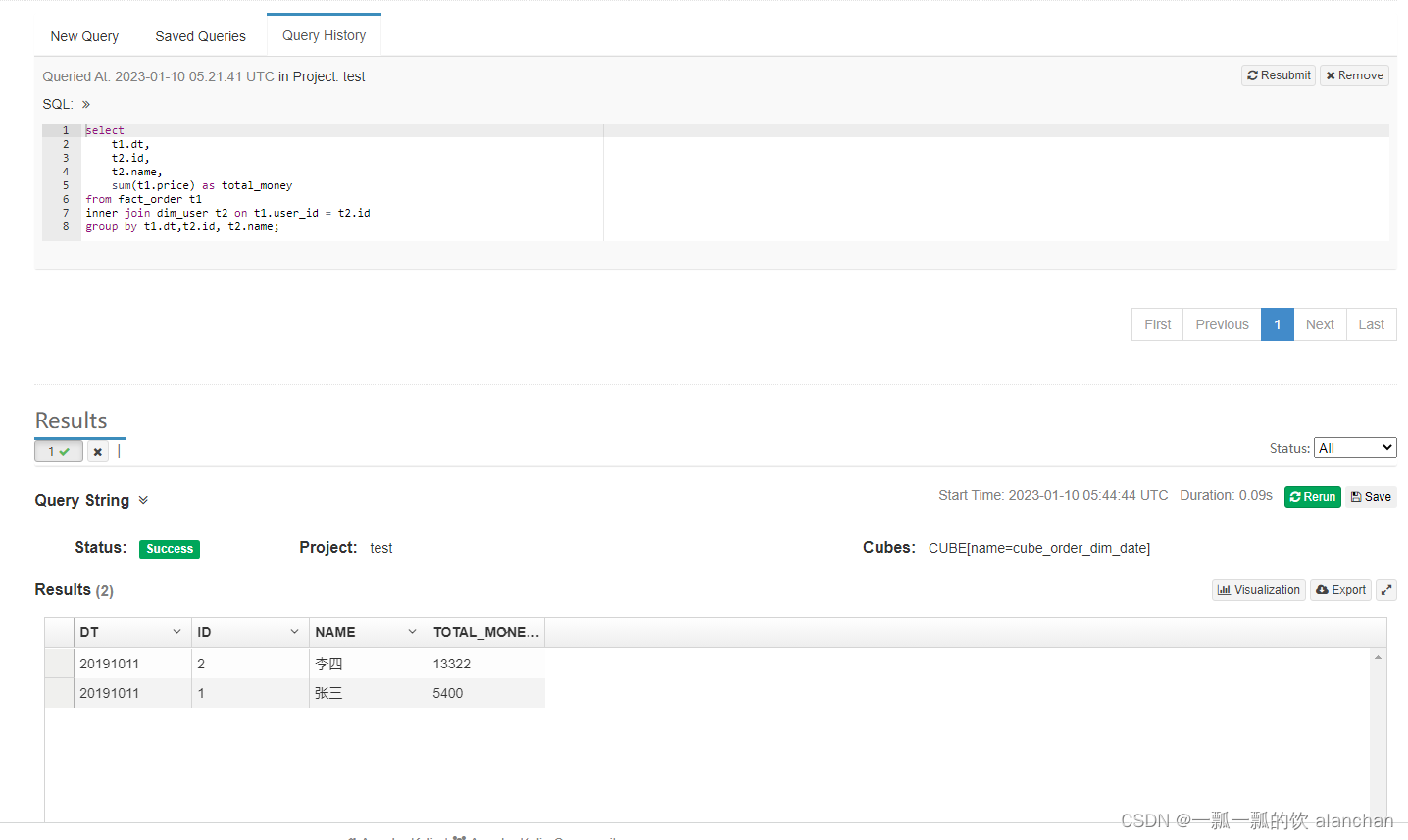This screenshot has width=1408, height=840.
Task: Click ID cell of 李四 row
Action: (x=250, y=664)
